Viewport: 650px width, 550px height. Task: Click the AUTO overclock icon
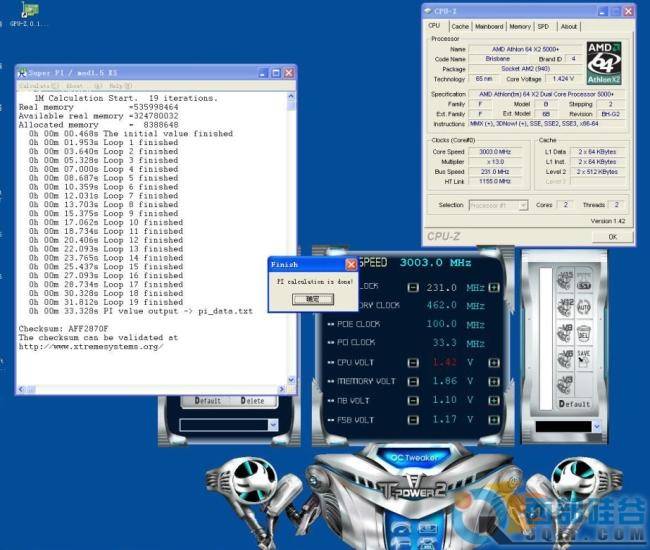[x=584, y=307]
